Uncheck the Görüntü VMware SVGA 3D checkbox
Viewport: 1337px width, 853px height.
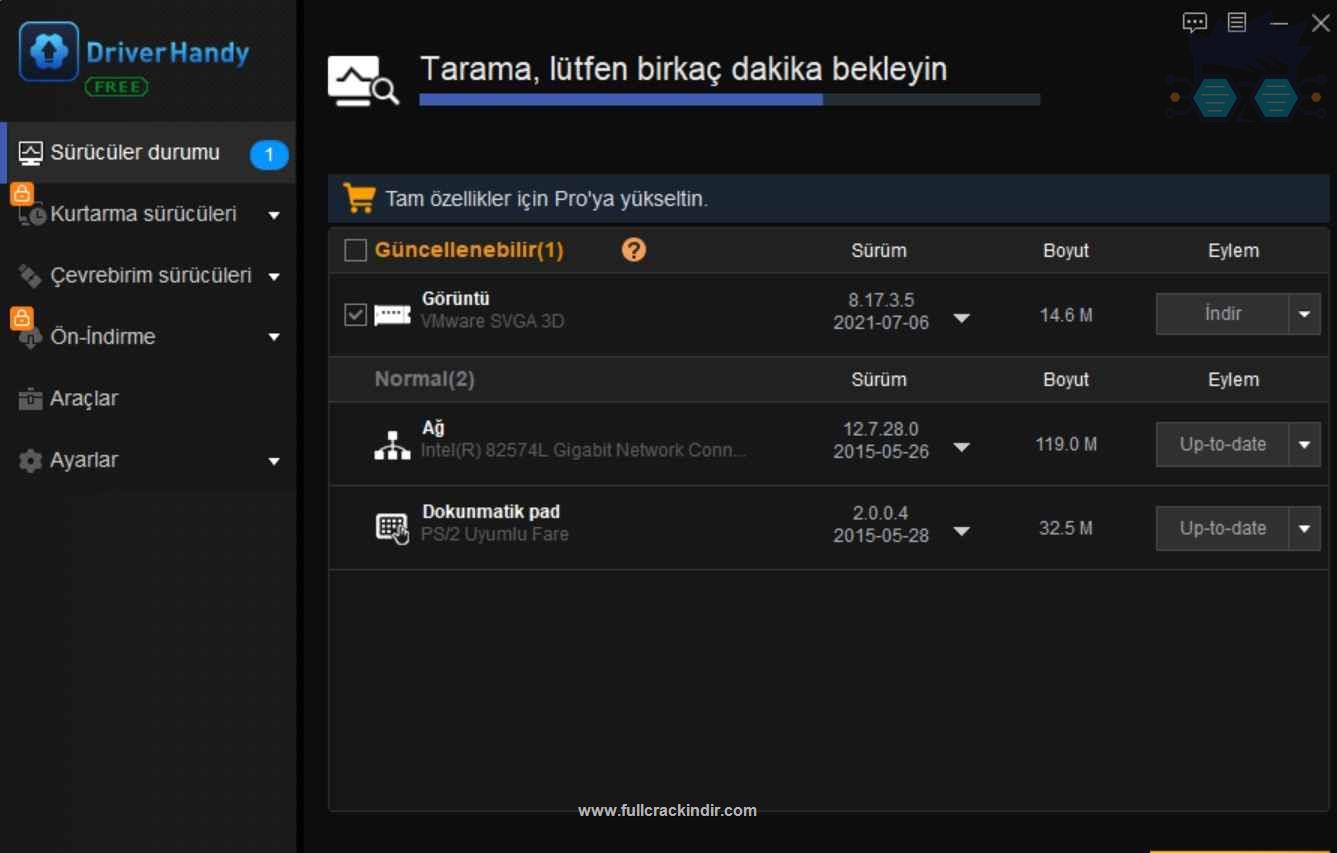[x=355, y=315]
